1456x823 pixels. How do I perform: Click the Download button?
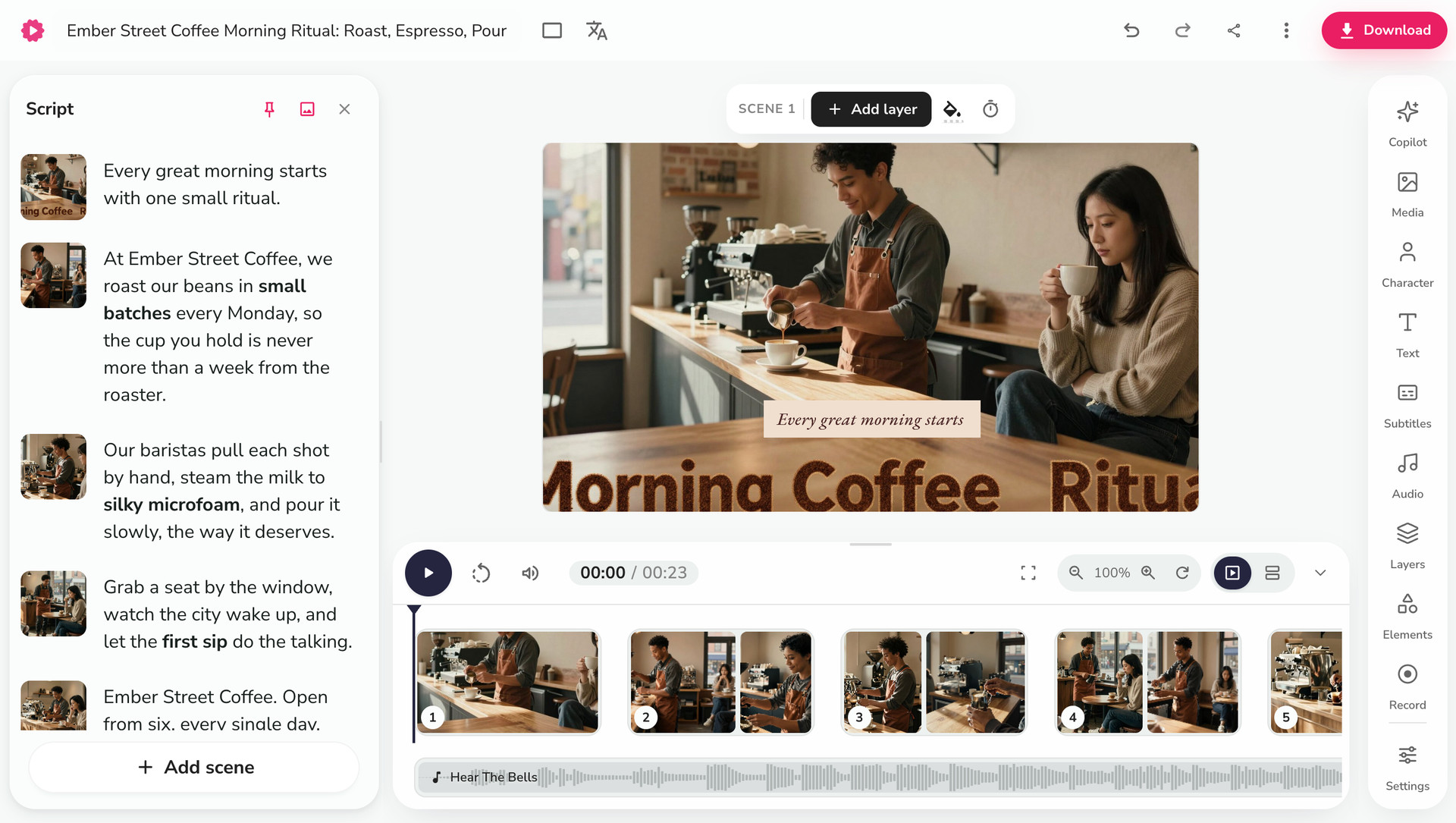(x=1384, y=30)
